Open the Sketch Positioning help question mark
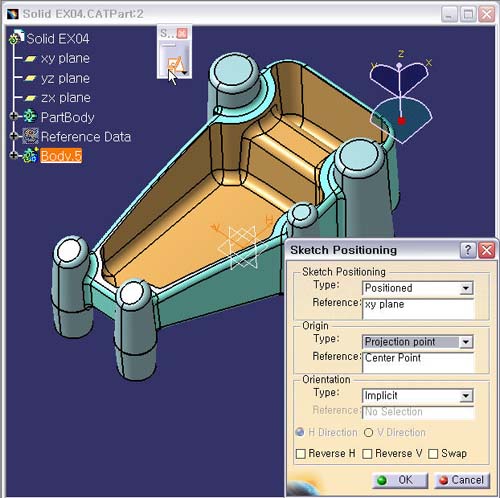Image resolution: width=500 pixels, height=498 pixels. click(467, 250)
